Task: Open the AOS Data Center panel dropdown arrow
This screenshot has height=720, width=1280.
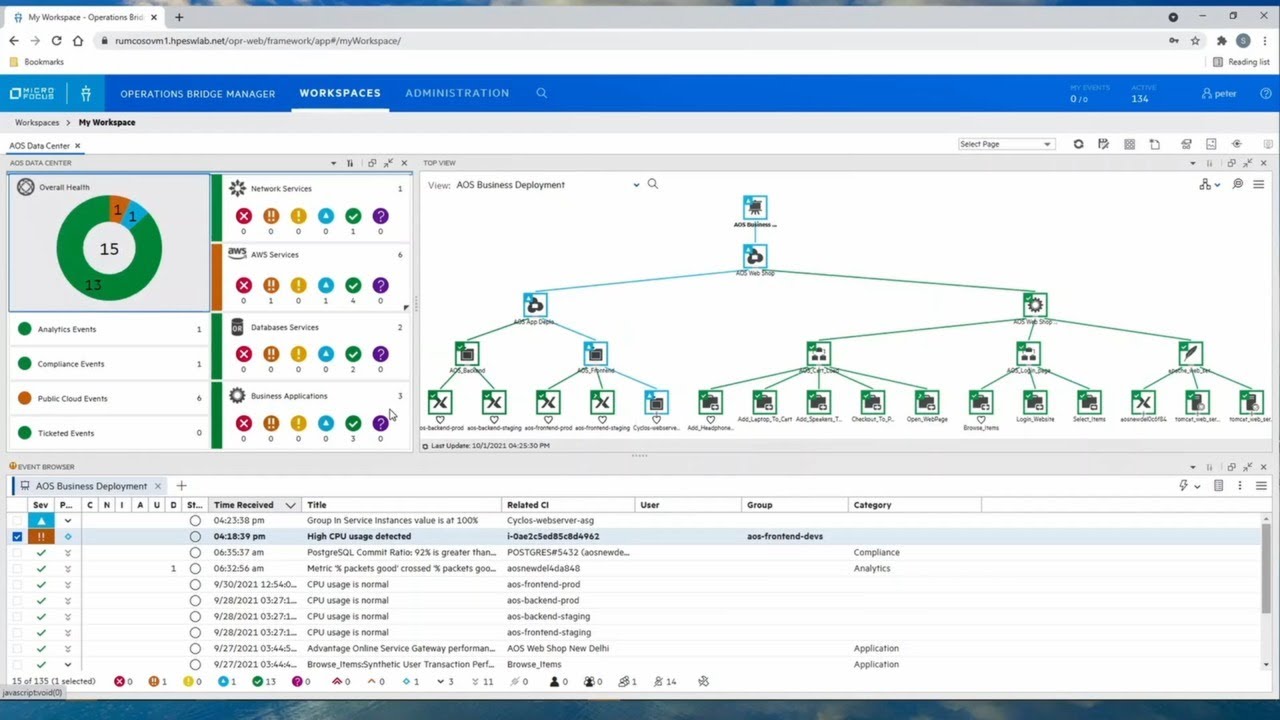Action: click(x=334, y=163)
